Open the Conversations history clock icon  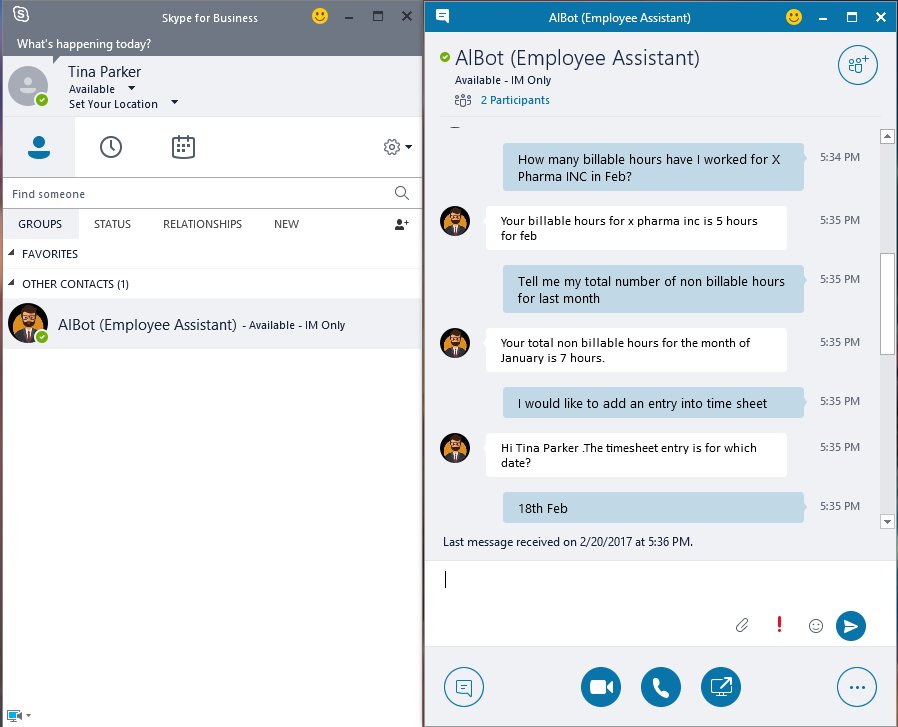click(111, 147)
